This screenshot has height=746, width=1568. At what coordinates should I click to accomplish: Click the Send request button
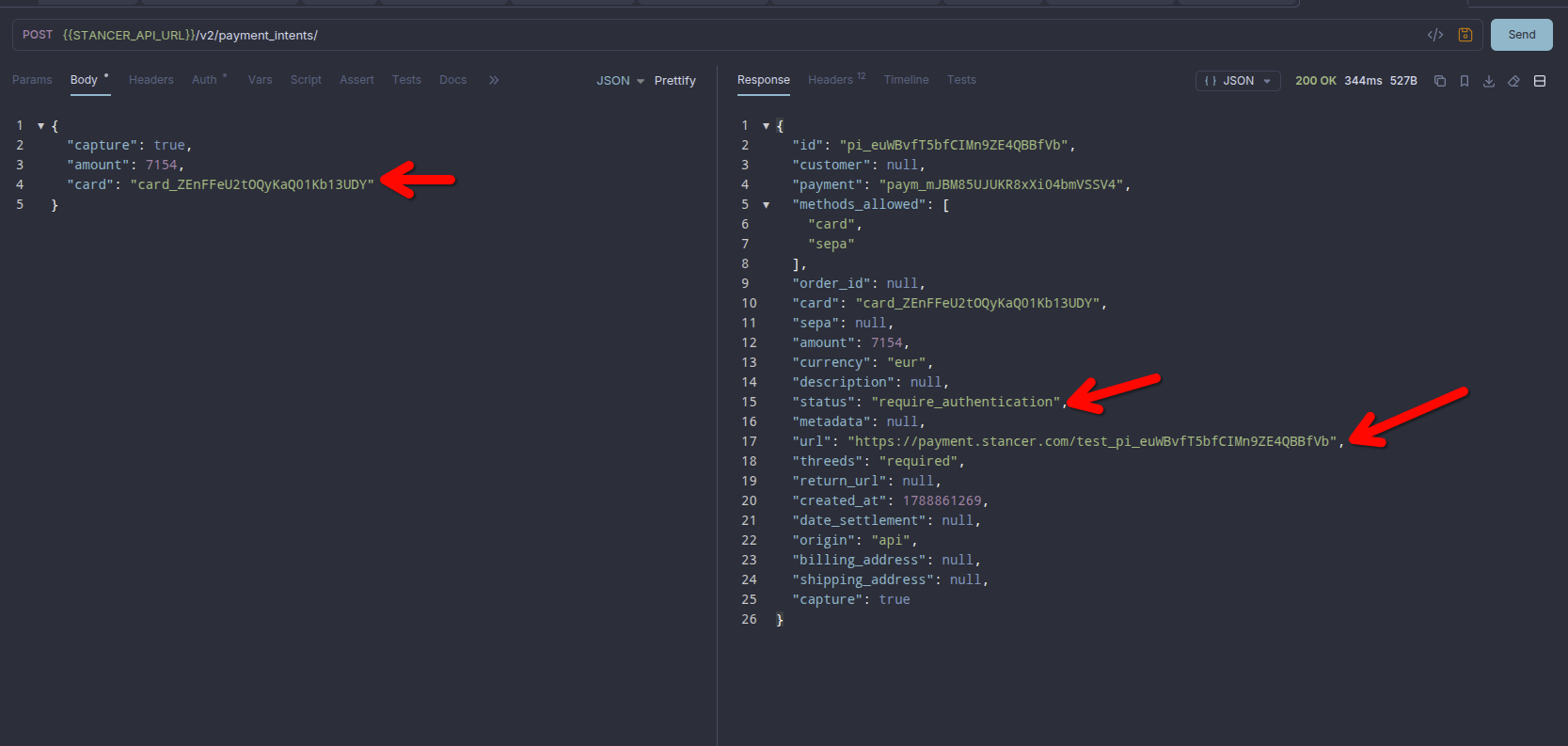(1521, 35)
